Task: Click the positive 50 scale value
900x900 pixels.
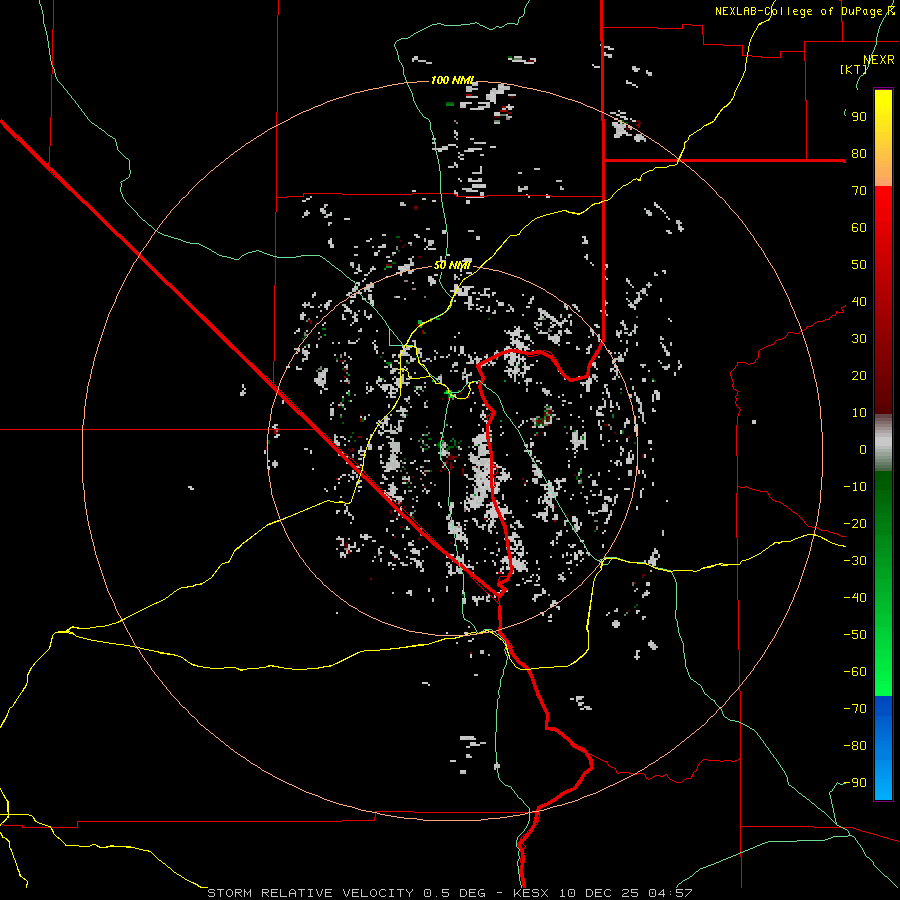Action: click(859, 265)
